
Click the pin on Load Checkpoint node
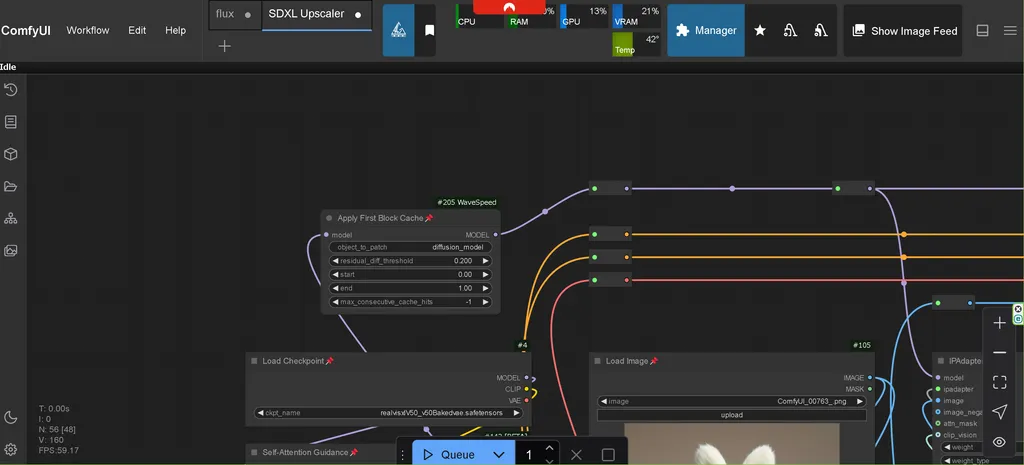pos(329,361)
